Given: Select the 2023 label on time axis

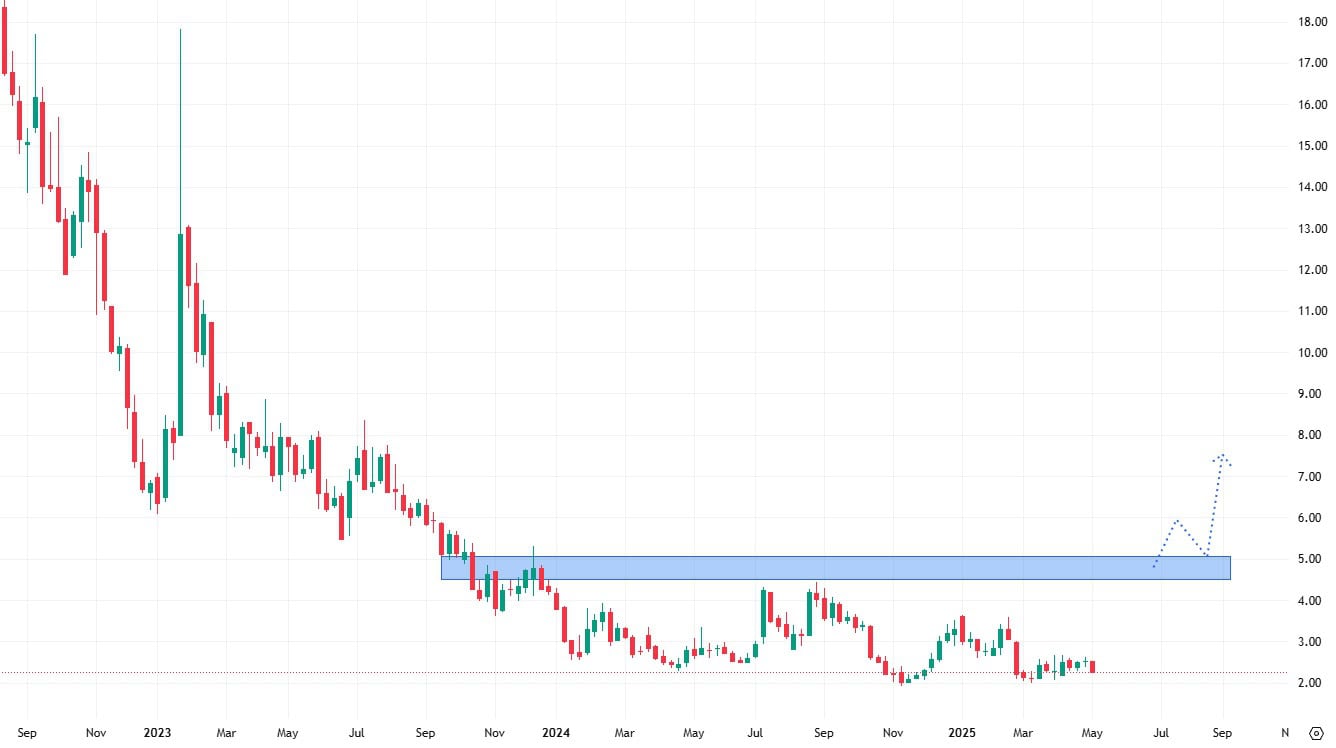Looking at the screenshot, I should (157, 732).
